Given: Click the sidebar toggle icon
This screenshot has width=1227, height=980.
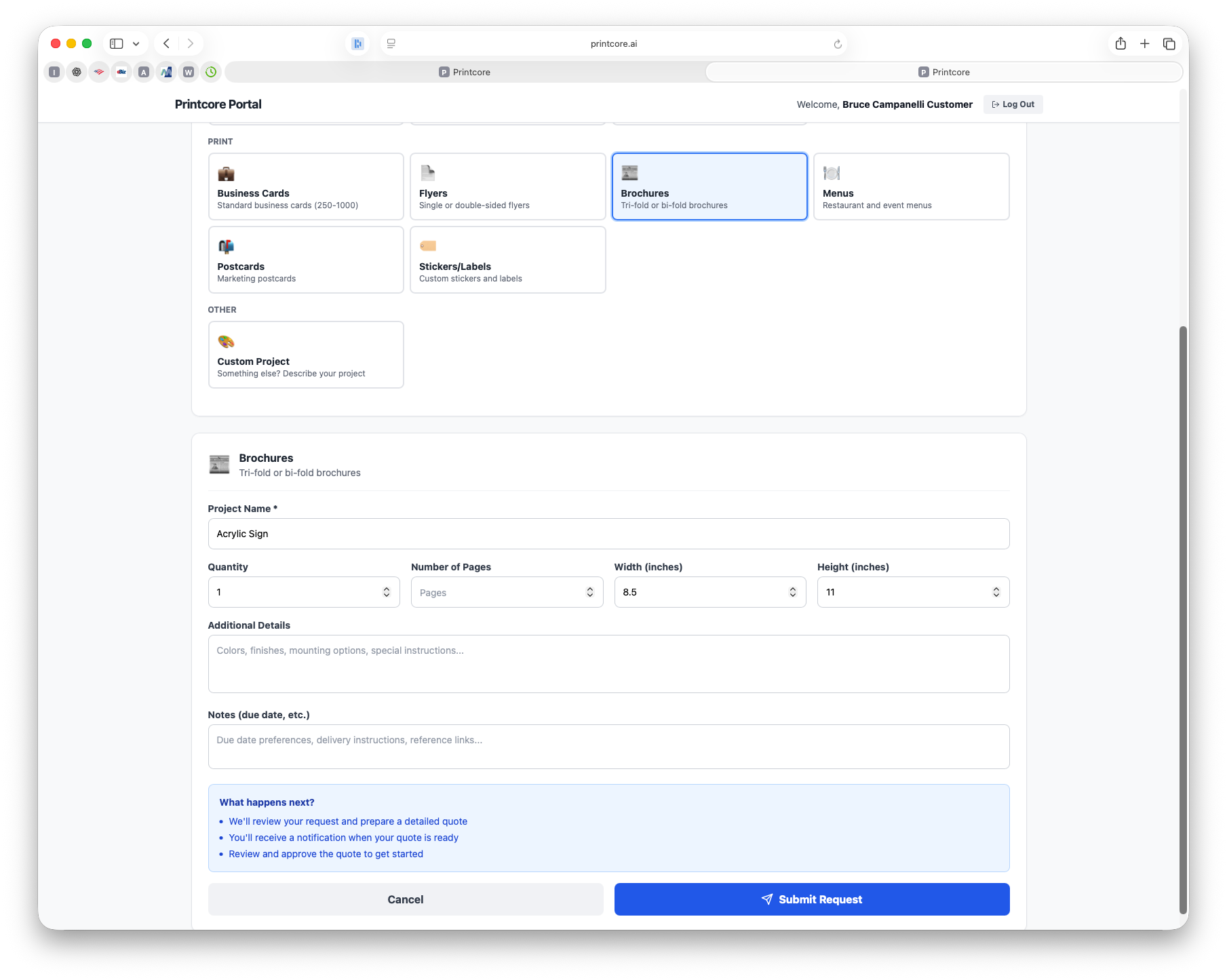Looking at the screenshot, I should [x=115, y=43].
